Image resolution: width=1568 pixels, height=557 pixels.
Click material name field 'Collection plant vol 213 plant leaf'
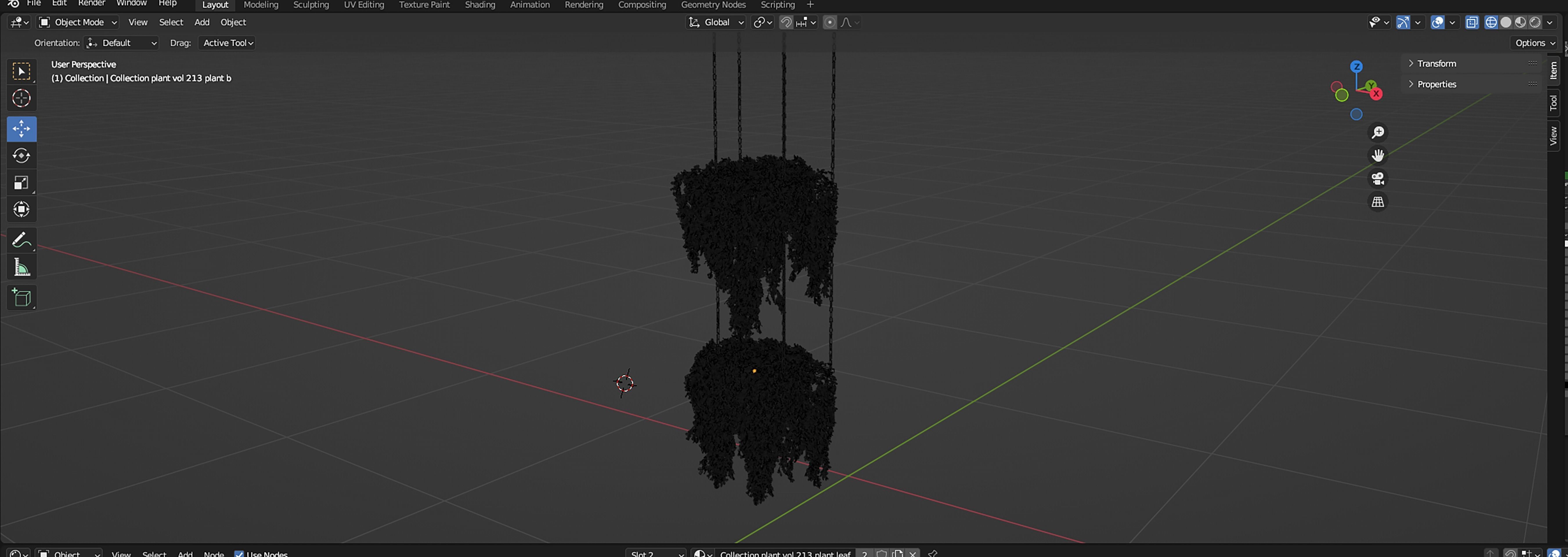(785, 553)
